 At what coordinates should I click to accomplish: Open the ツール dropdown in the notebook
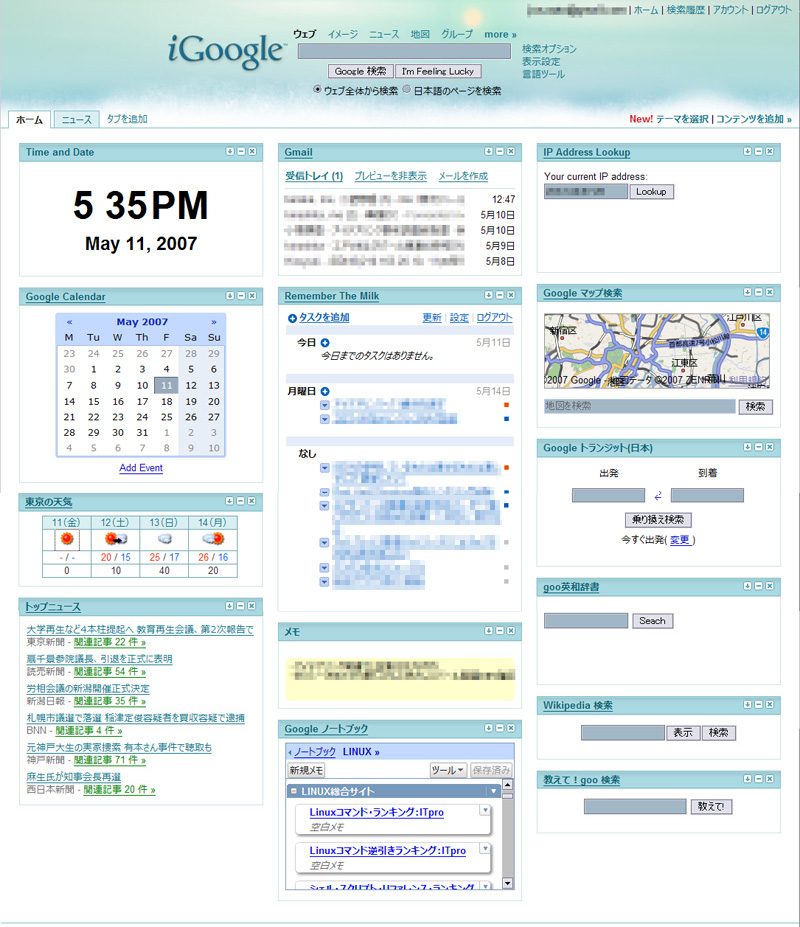(448, 770)
